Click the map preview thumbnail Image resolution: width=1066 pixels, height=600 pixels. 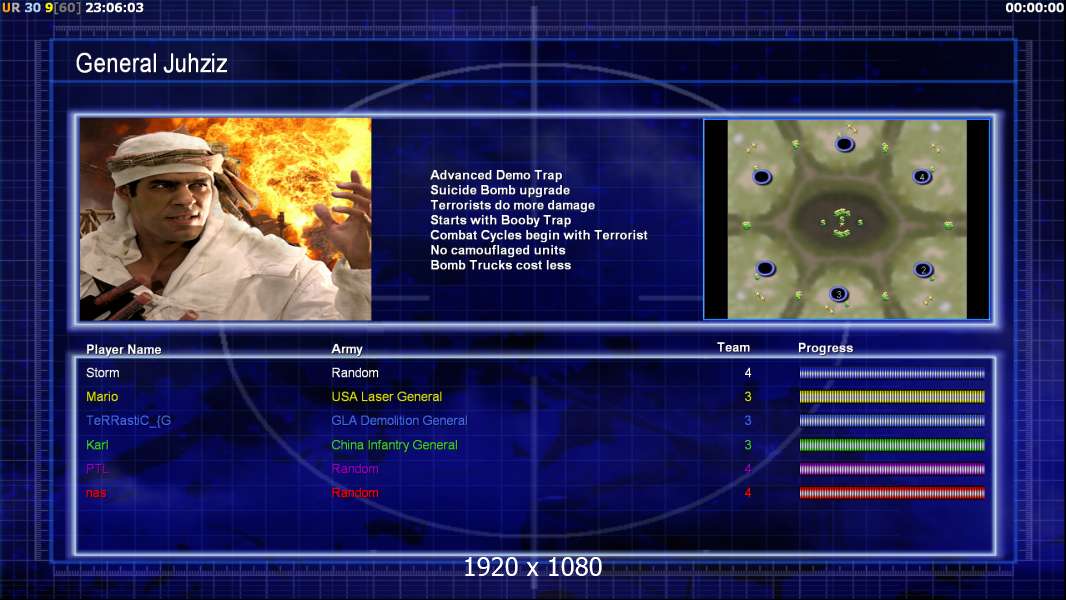[x=846, y=219]
